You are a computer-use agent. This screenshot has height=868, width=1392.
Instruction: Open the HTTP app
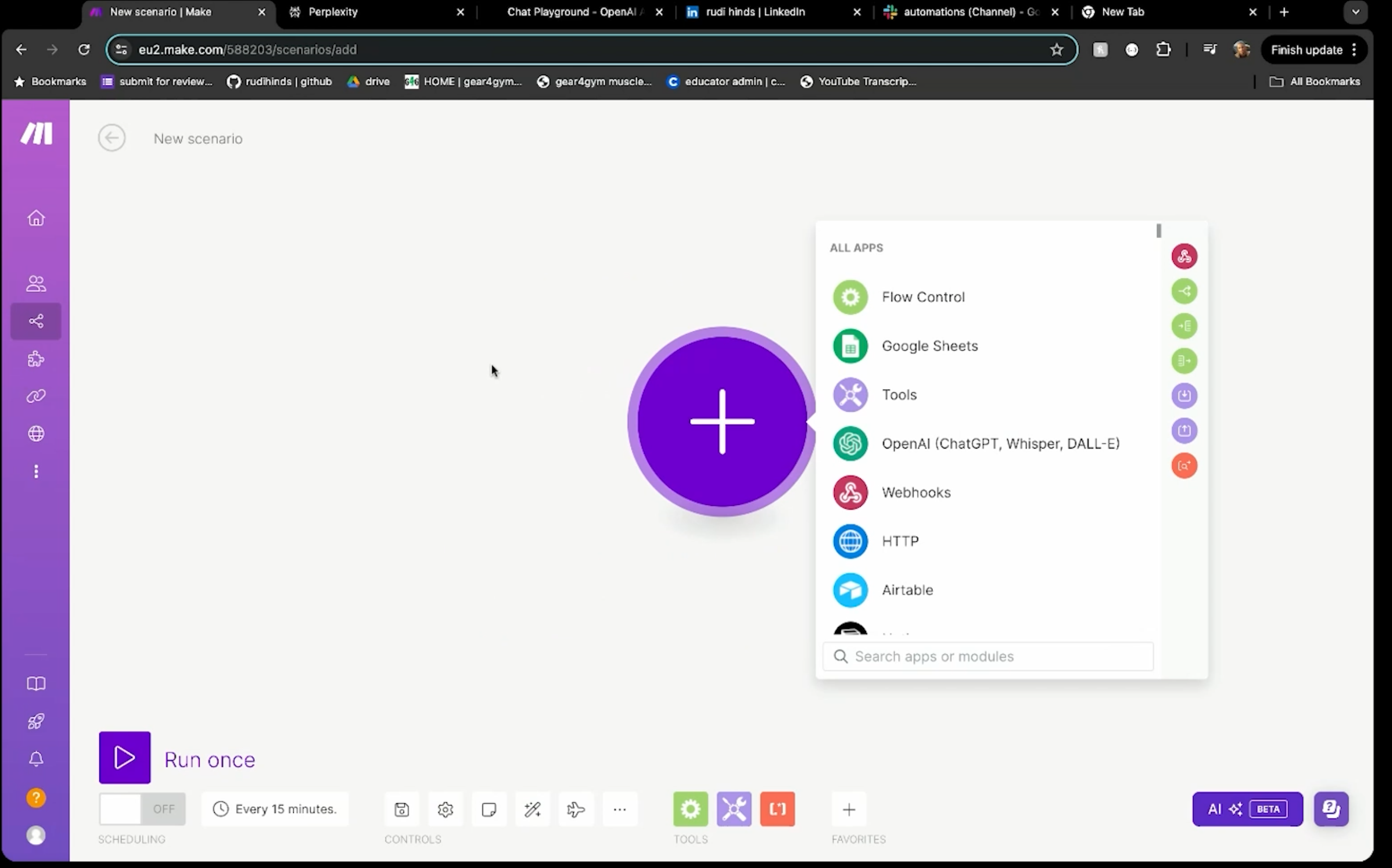900,541
